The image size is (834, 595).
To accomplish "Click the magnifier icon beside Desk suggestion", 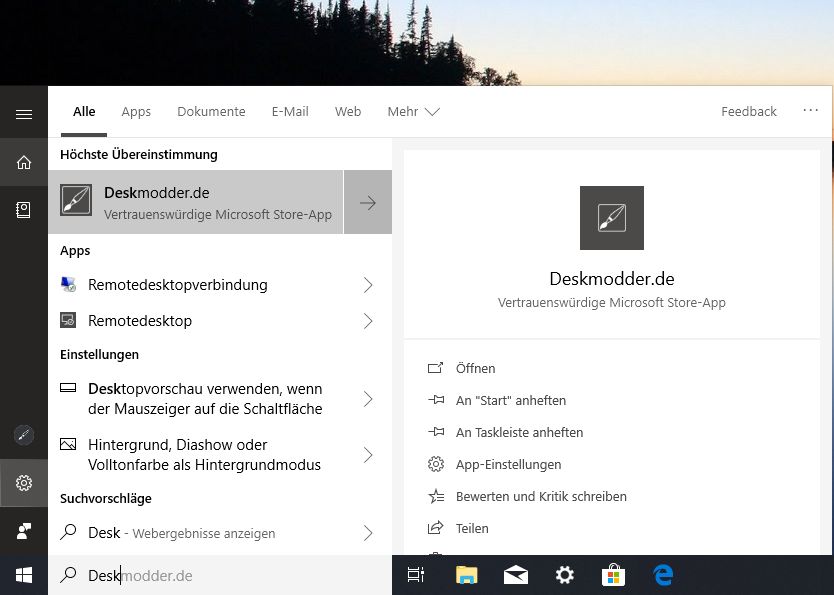I will pos(68,532).
